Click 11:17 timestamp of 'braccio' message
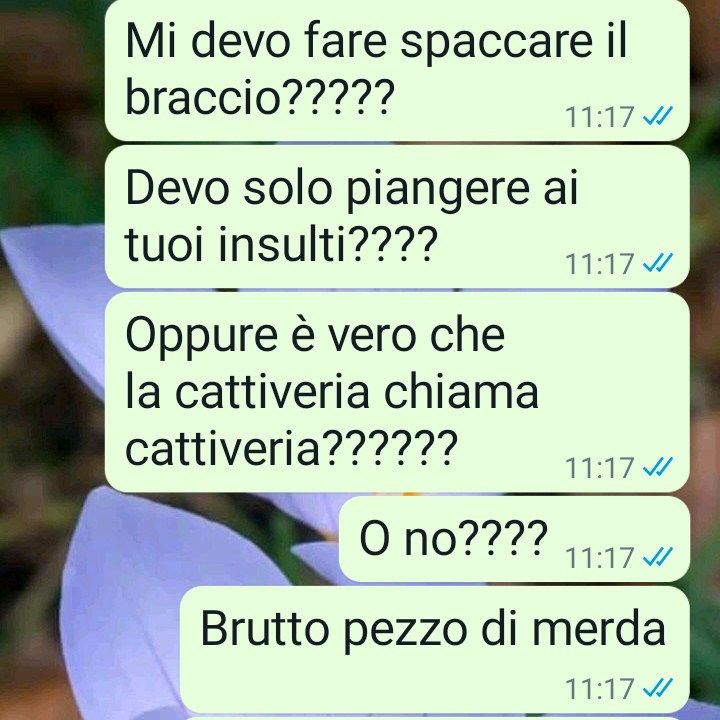 pos(600,117)
